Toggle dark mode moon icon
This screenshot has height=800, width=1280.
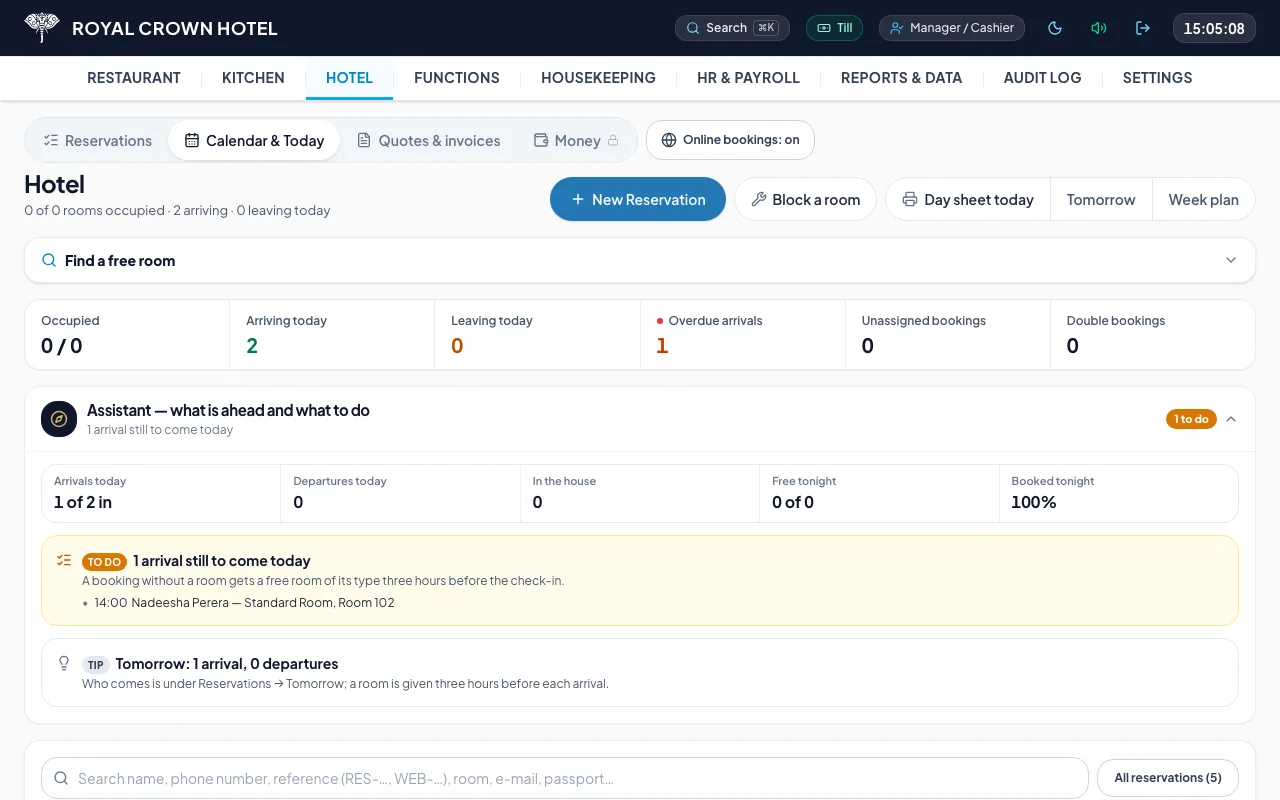1055,28
